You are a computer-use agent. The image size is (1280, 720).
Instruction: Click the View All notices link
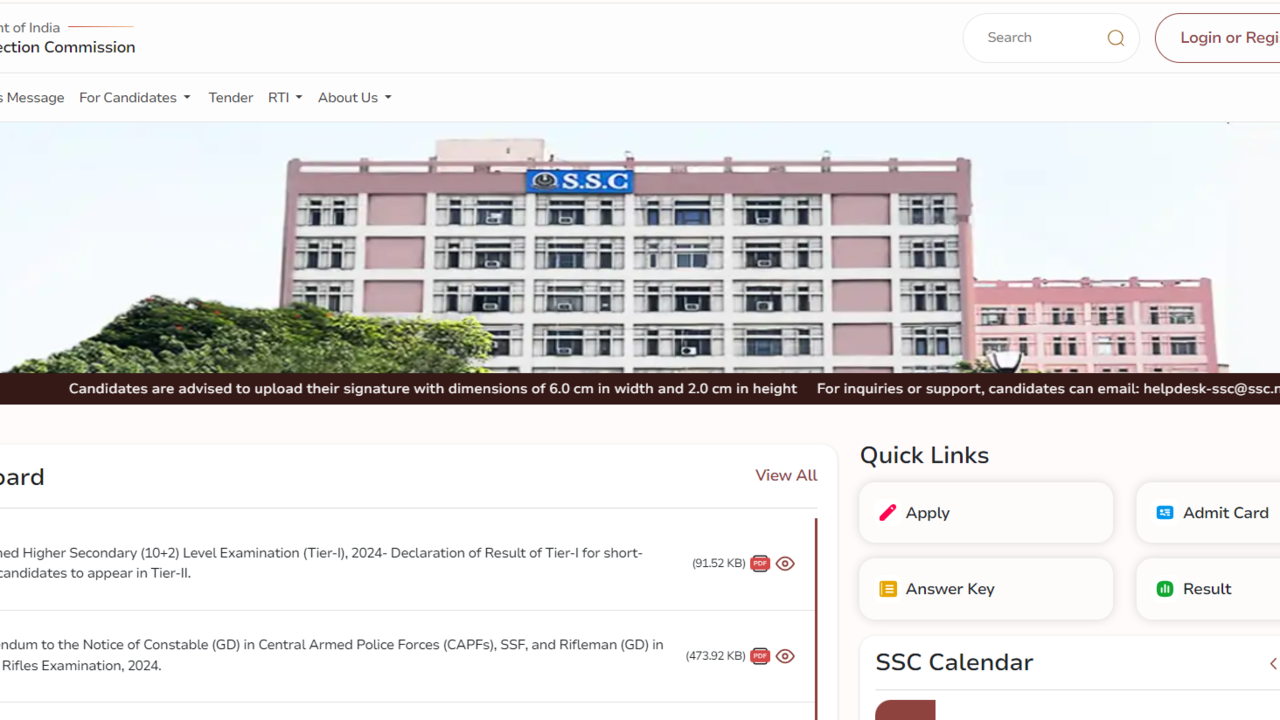[786, 475]
